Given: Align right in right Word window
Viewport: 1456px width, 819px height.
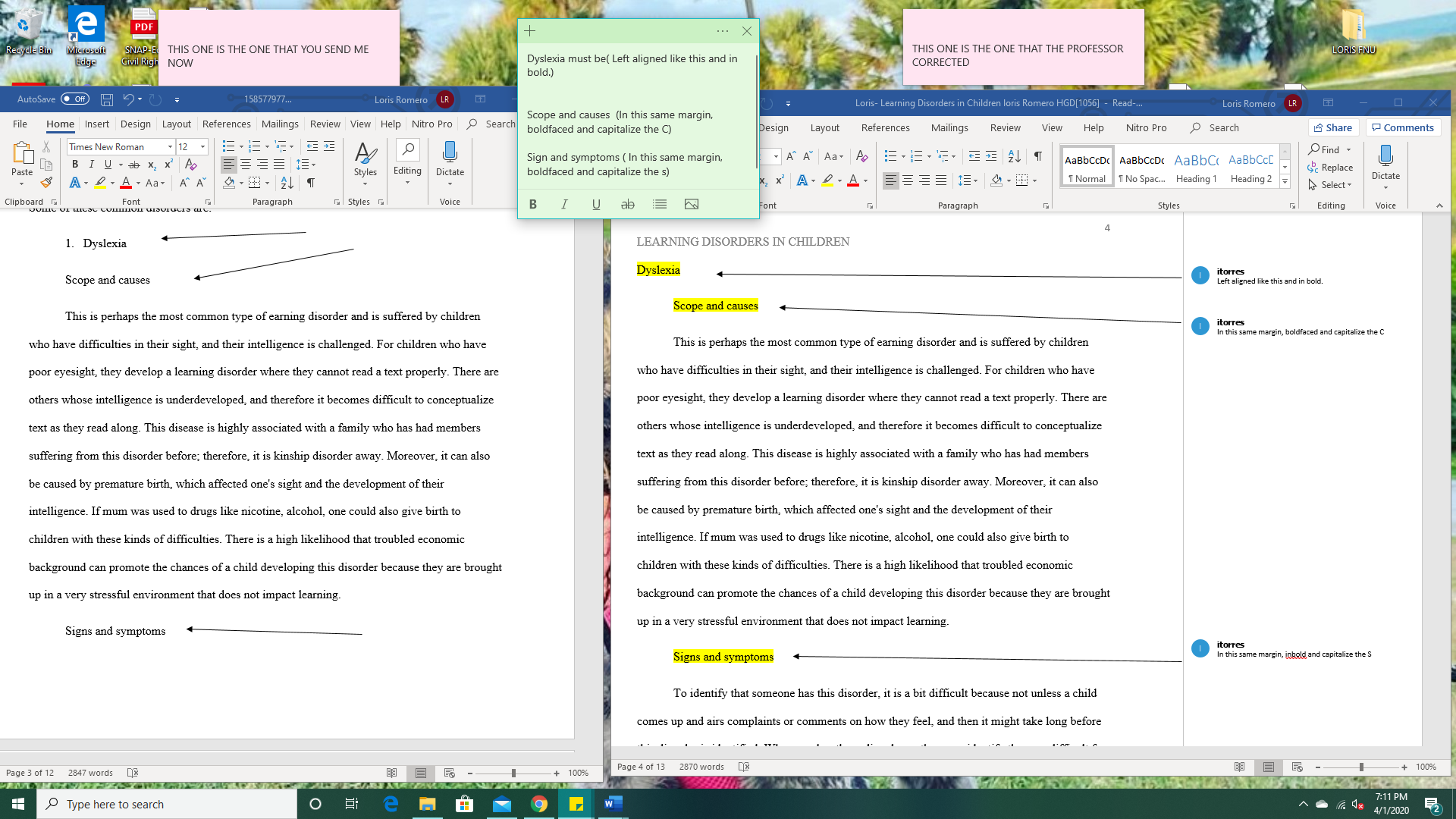Looking at the screenshot, I should 924,180.
